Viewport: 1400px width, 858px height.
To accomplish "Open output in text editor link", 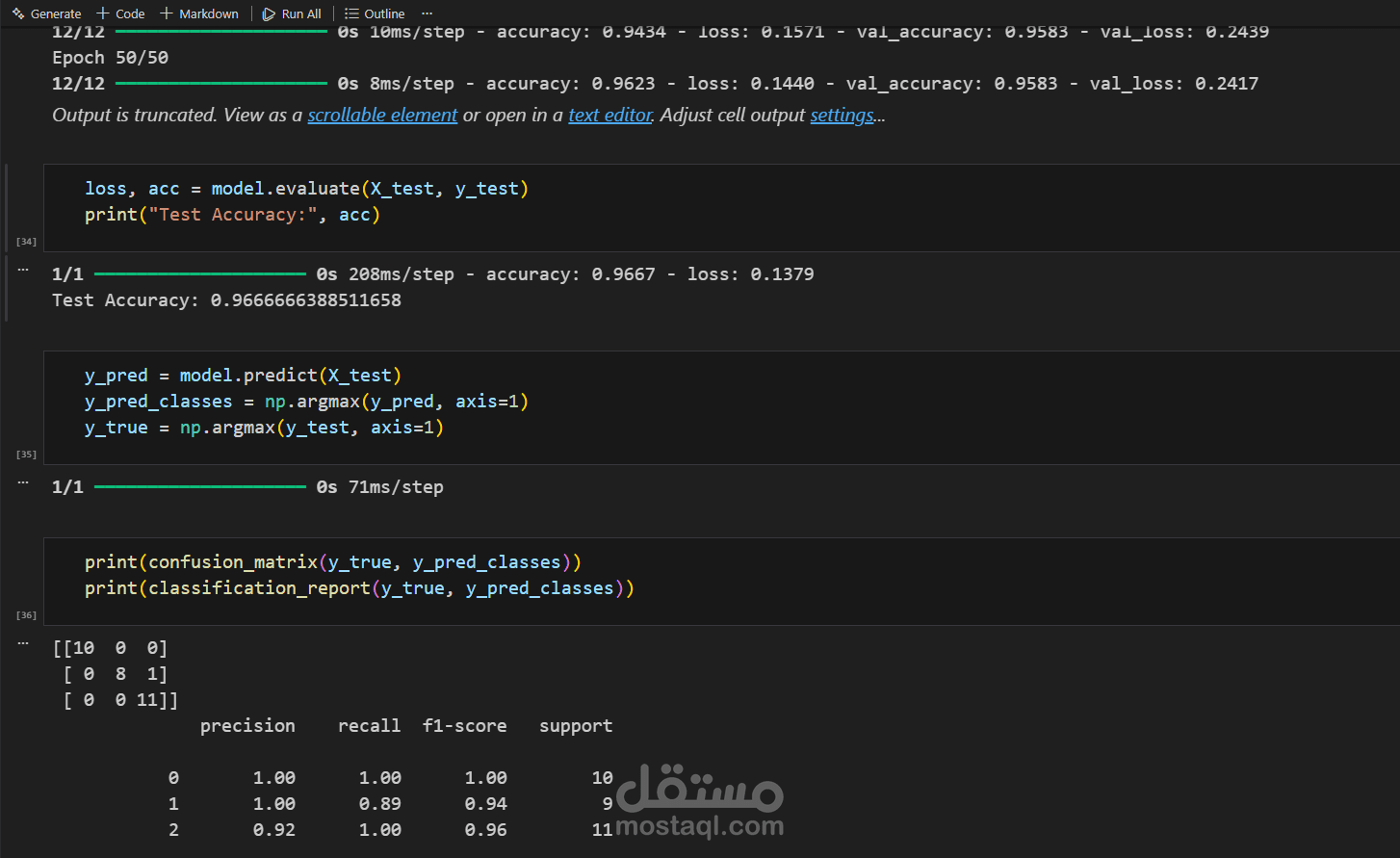I will (610, 116).
